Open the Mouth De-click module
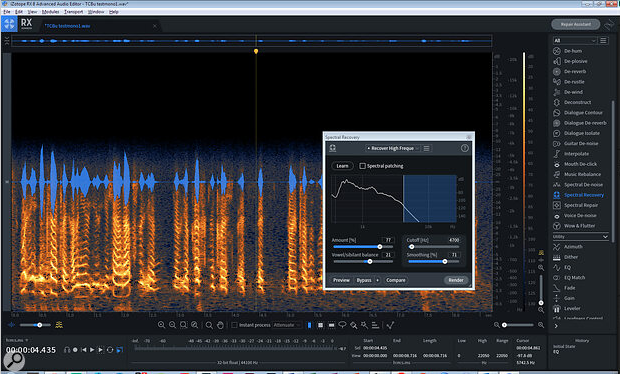The image size is (620, 374). 580,164
